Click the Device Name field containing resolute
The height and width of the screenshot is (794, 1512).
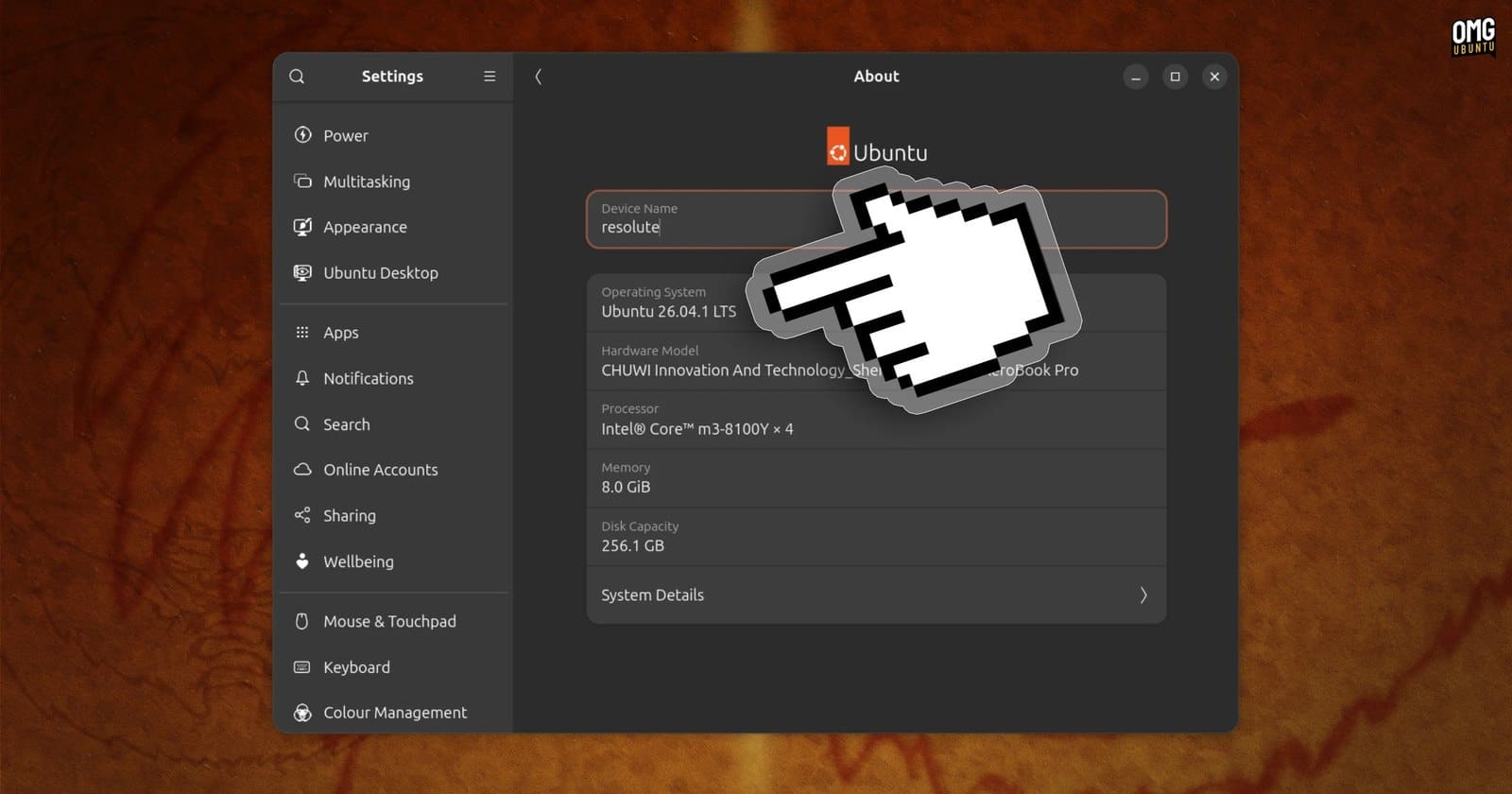(x=876, y=219)
